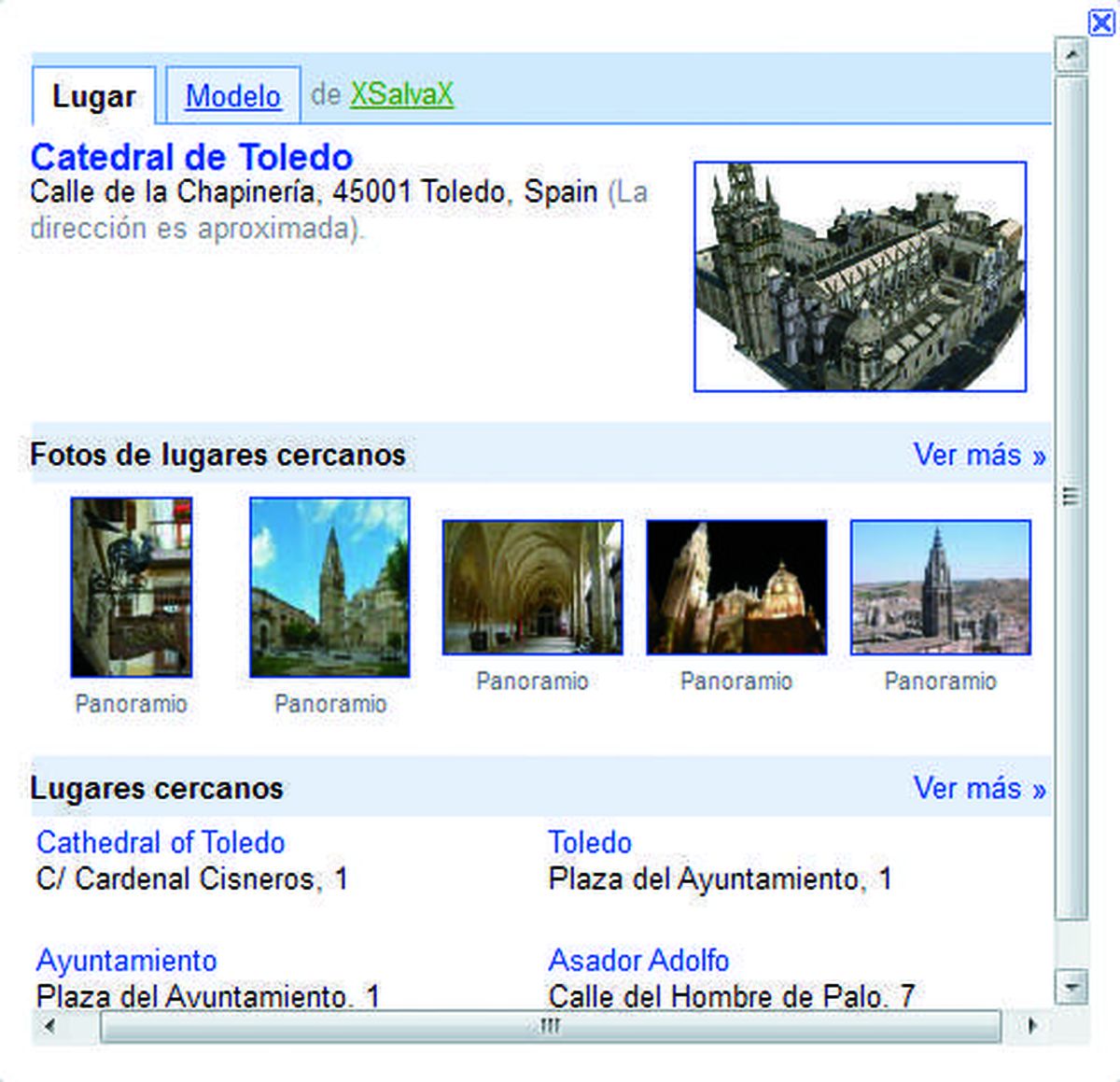This screenshot has height=1082, width=1120.
Task: Open the Panoramio night view cathedral photo
Action: pos(736,585)
